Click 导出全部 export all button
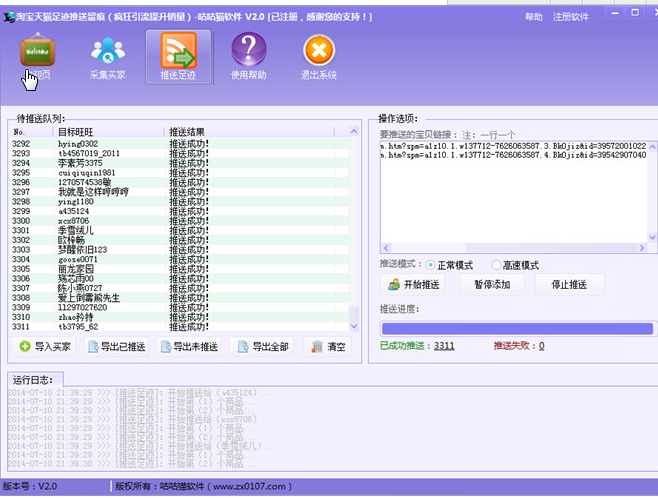 pos(261,347)
